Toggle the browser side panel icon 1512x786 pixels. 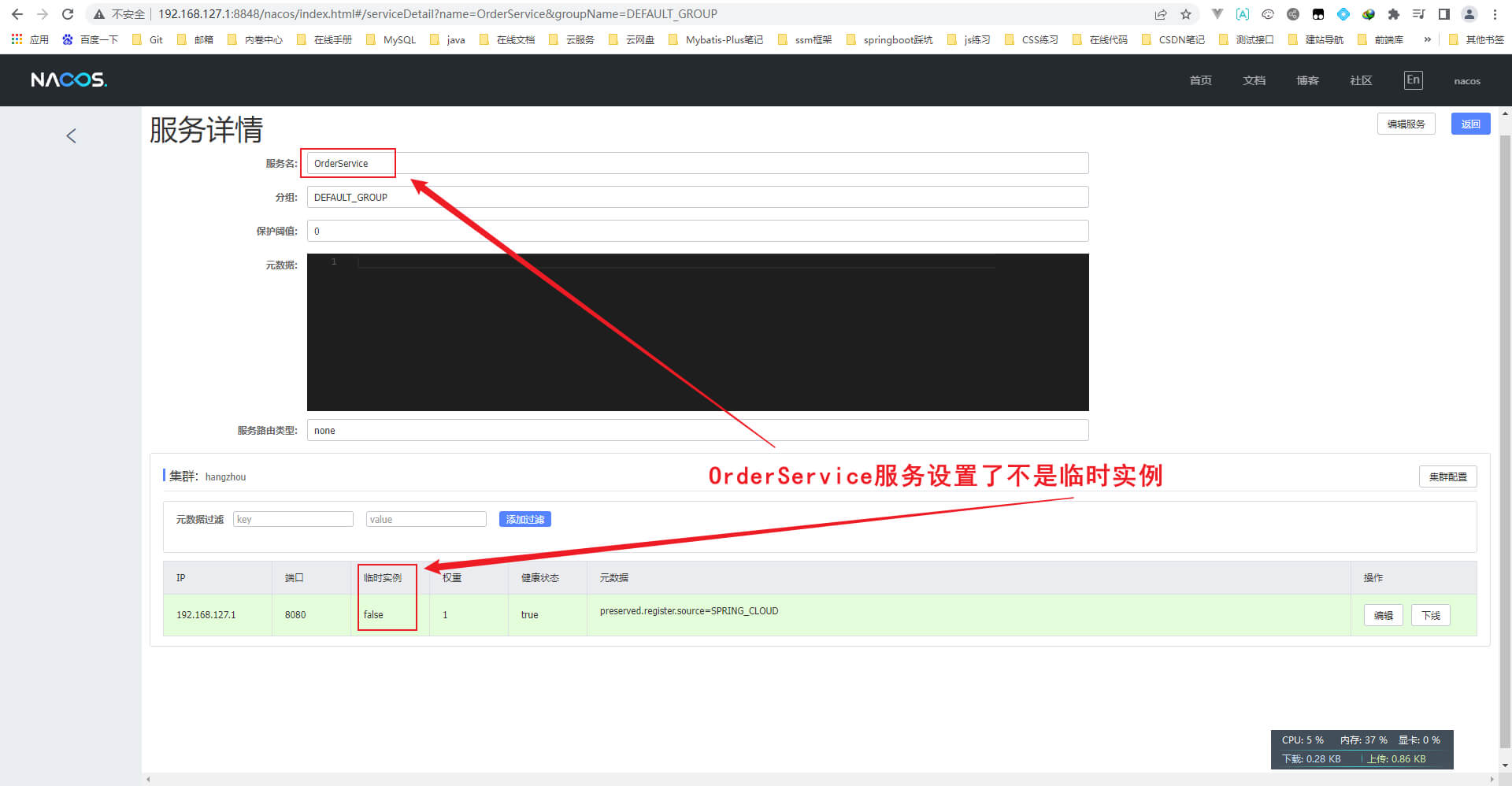(x=1444, y=14)
